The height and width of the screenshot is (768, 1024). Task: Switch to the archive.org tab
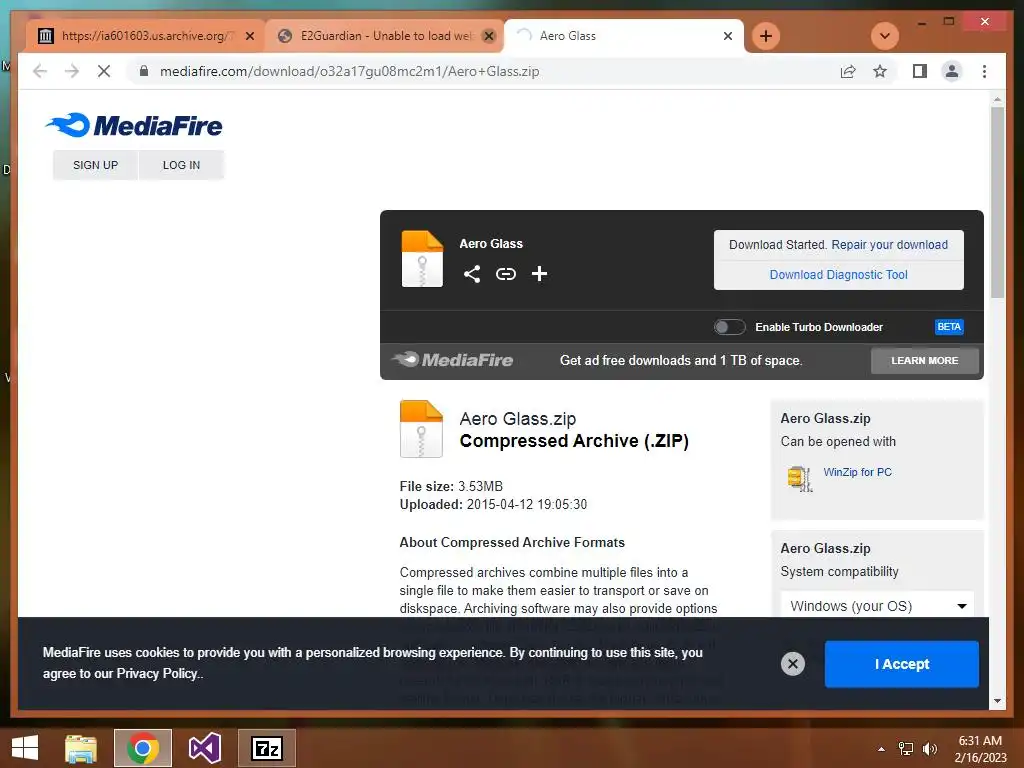coord(145,36)
